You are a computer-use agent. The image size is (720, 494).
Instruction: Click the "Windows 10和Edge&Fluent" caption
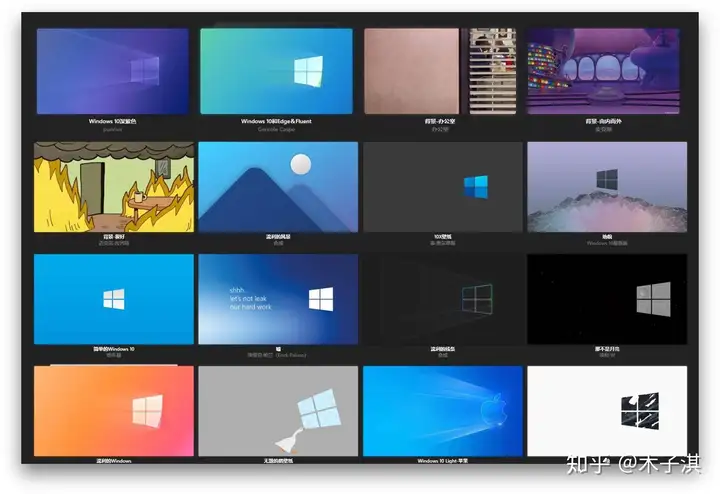click(x=276, y=121)
